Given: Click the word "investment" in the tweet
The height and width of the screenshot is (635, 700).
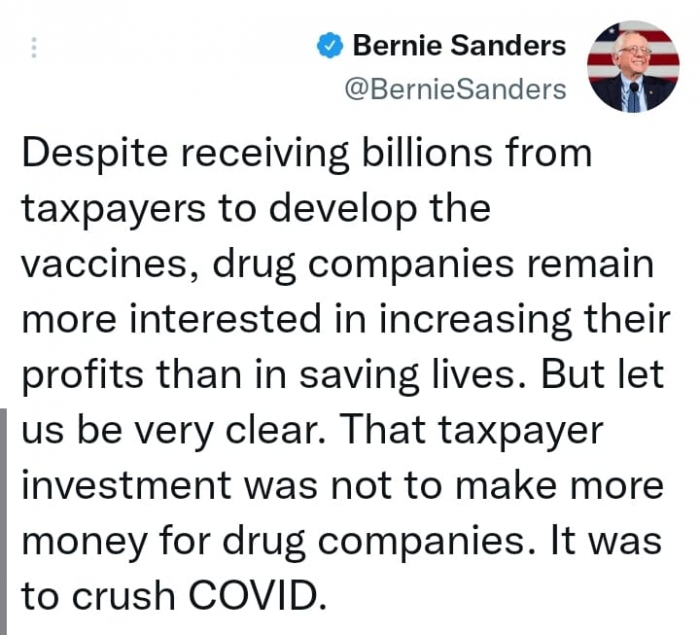Looking at the screenshot, I should pyautogui.click(x=120, y=486).
